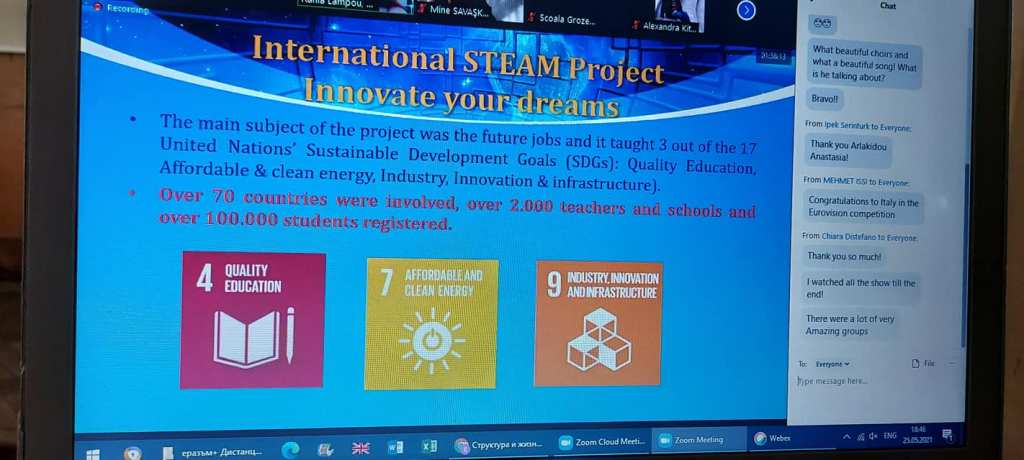Open the chat more options ellipsis

click(x=951, y=363)
